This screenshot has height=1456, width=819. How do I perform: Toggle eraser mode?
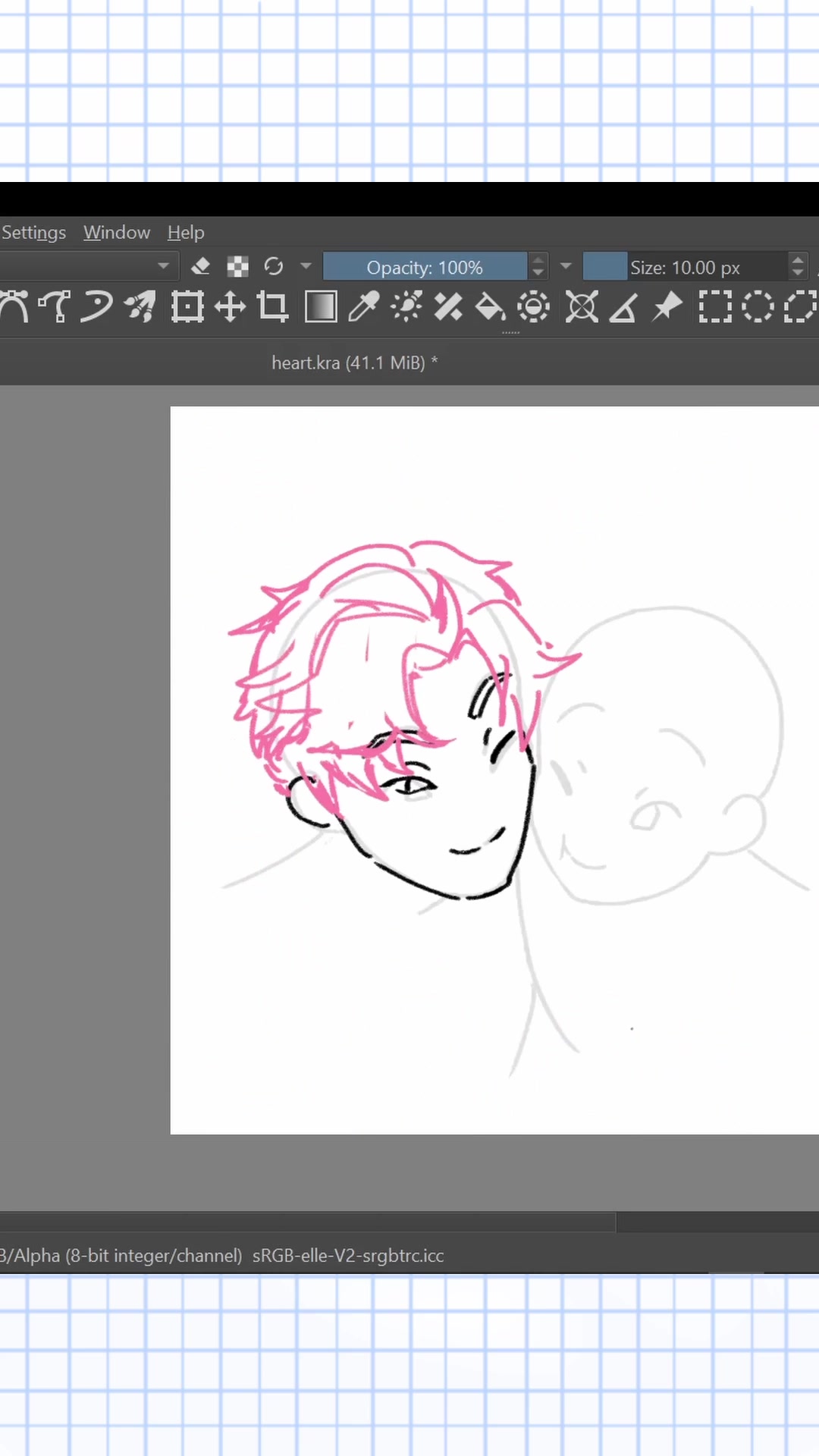pos(201,266)
